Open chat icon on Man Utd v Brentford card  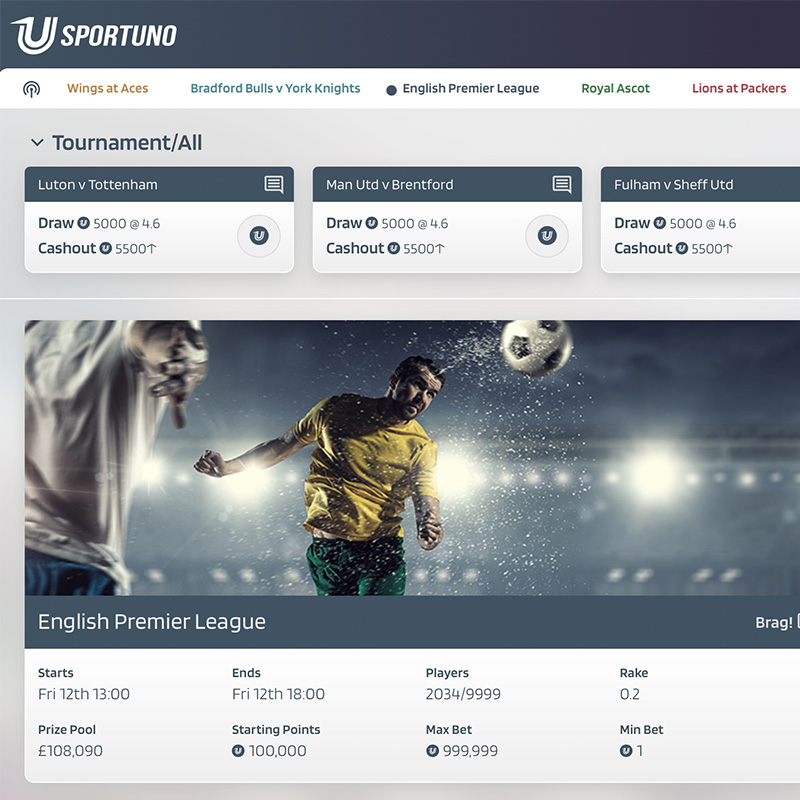pos(562,184)
